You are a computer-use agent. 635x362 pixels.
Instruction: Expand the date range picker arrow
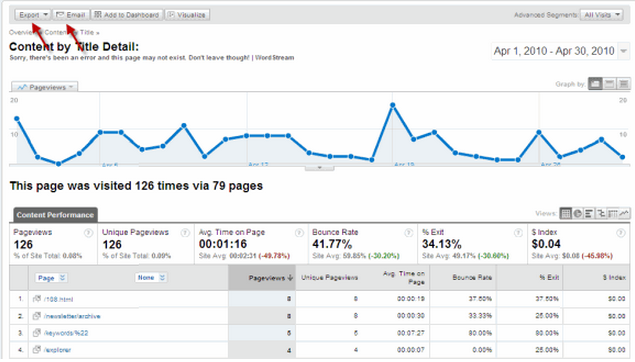[x=624, y=51]
